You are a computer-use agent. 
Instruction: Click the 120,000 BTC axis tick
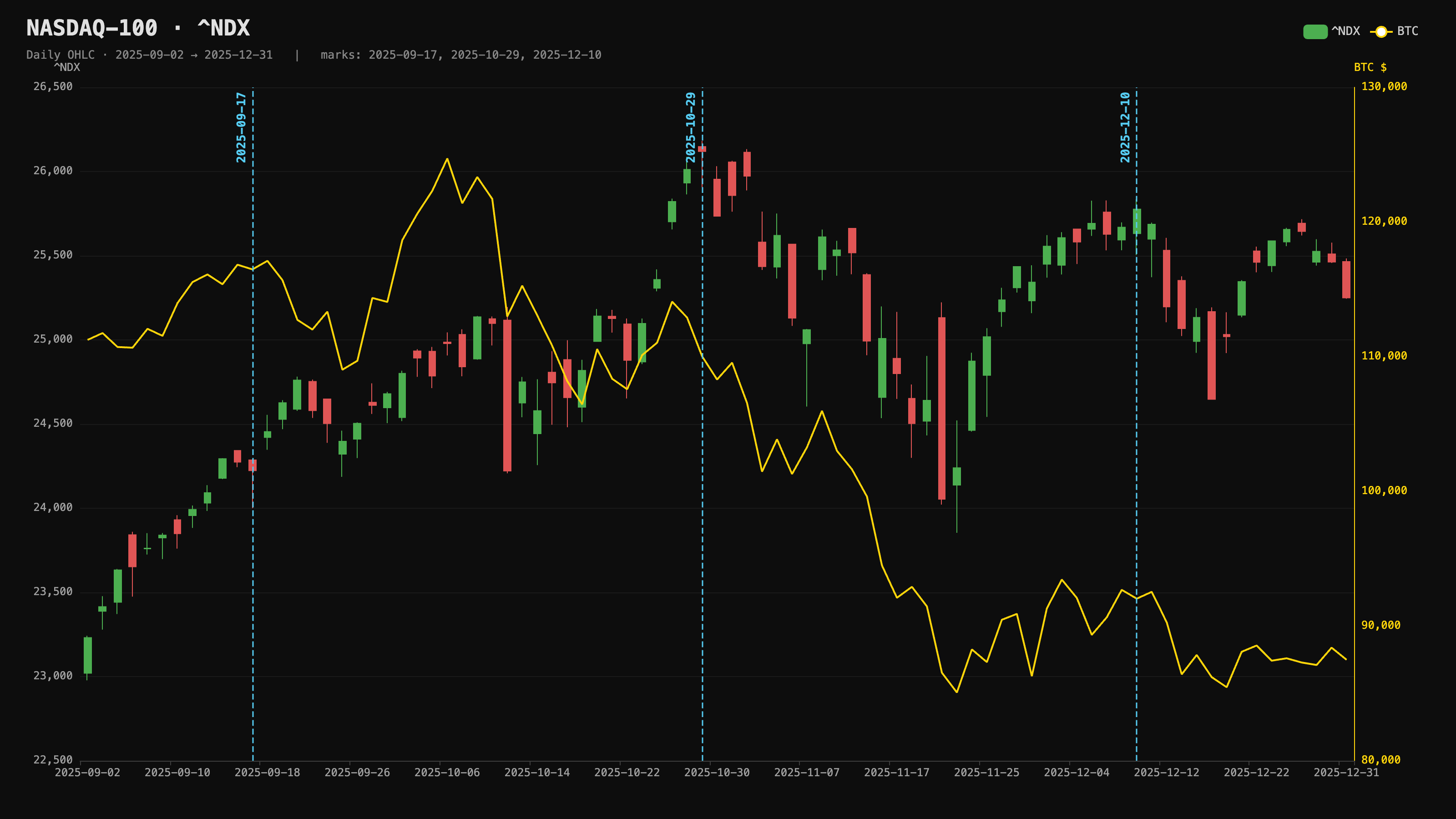(1384, 221)
